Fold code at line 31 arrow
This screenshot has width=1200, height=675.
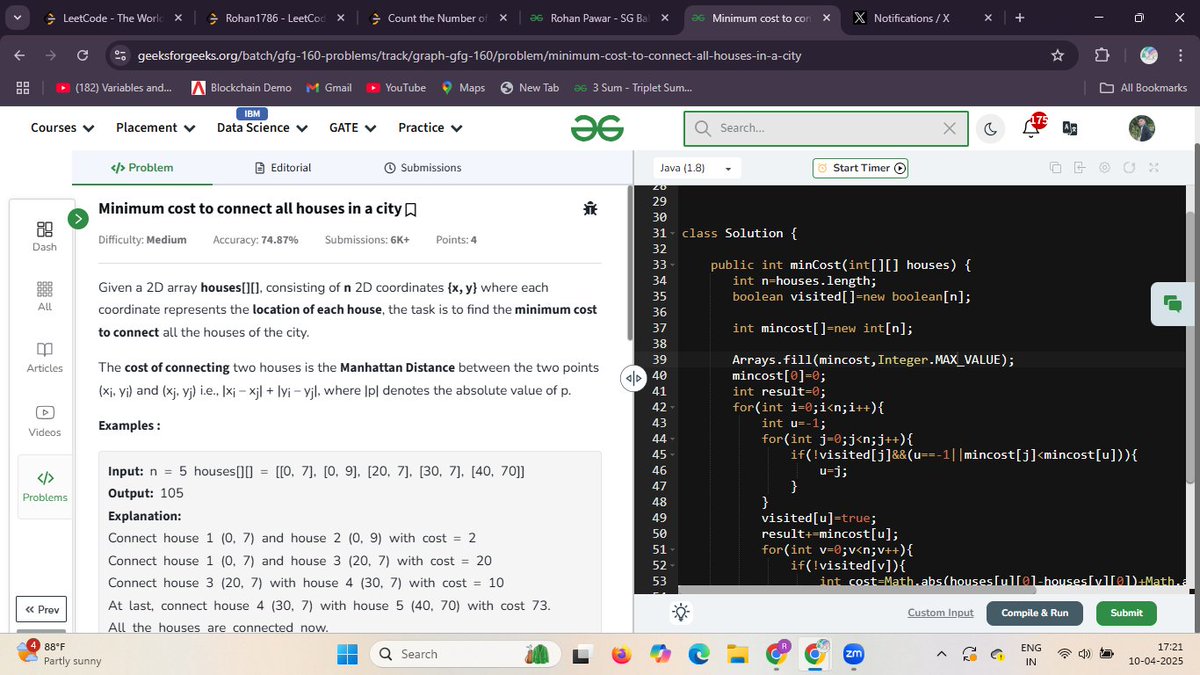(x=673, y=234)
